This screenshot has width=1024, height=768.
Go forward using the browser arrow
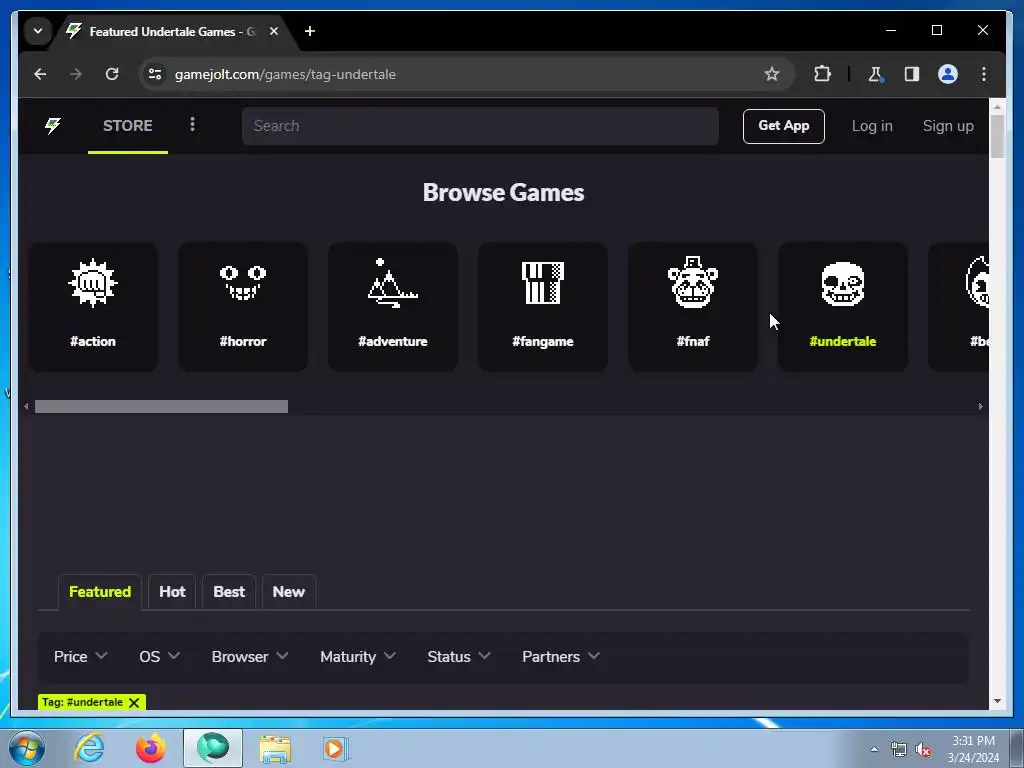coord(76,74)
